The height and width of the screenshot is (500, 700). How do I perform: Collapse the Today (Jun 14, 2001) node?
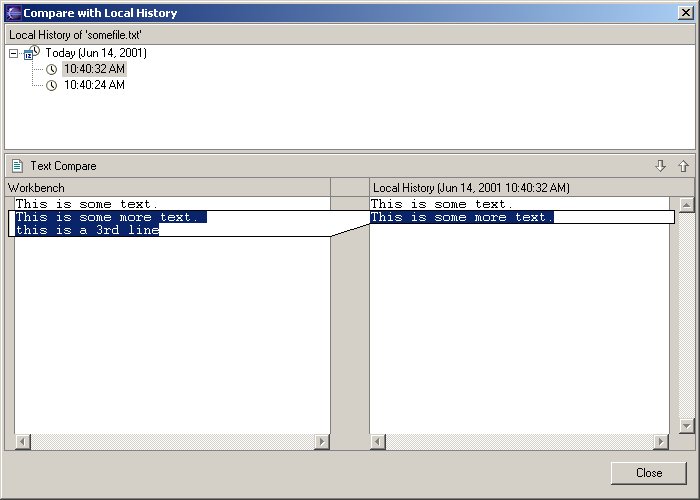13,54
